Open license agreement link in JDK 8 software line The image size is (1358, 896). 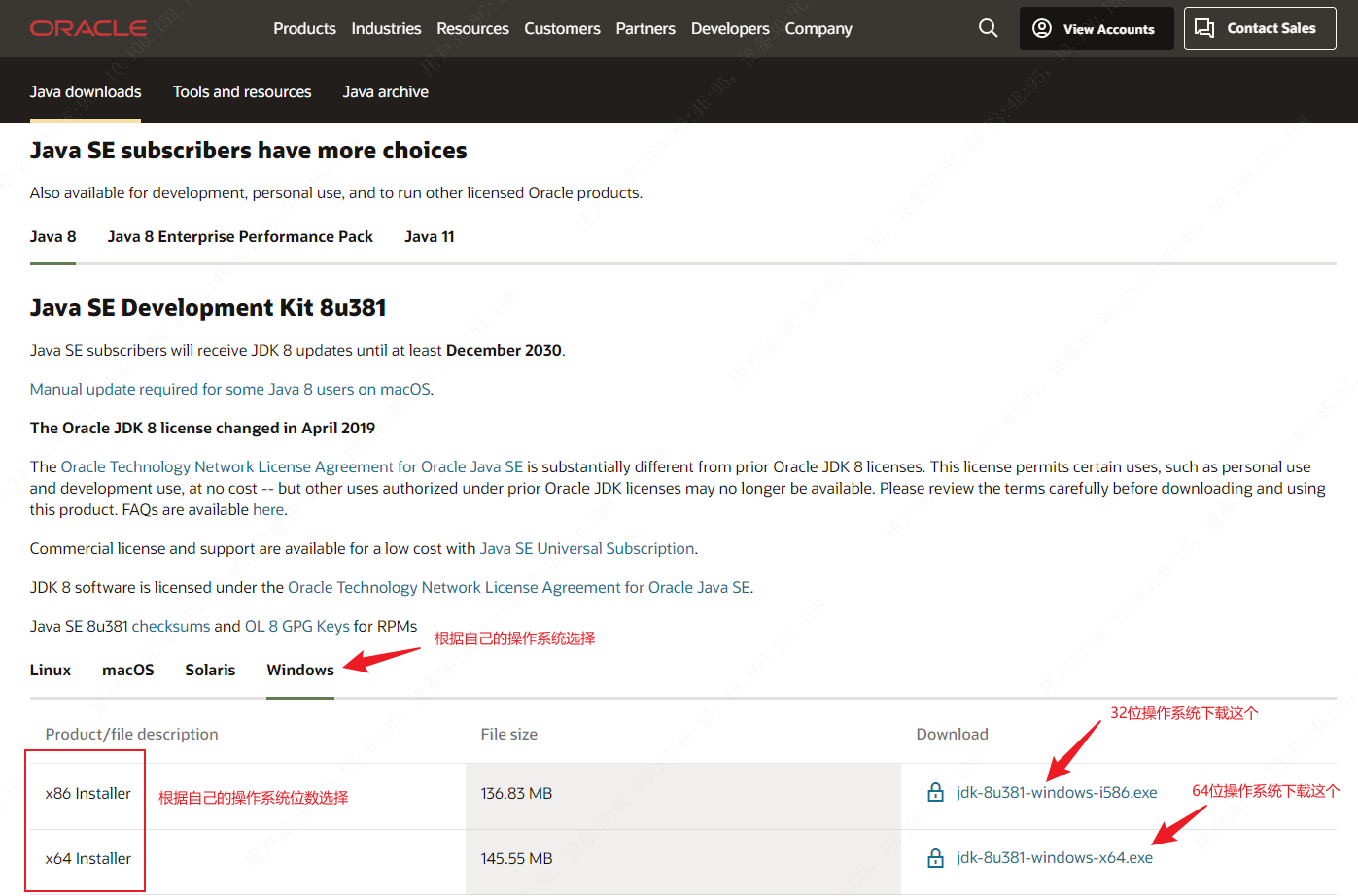tap(519, 587)
